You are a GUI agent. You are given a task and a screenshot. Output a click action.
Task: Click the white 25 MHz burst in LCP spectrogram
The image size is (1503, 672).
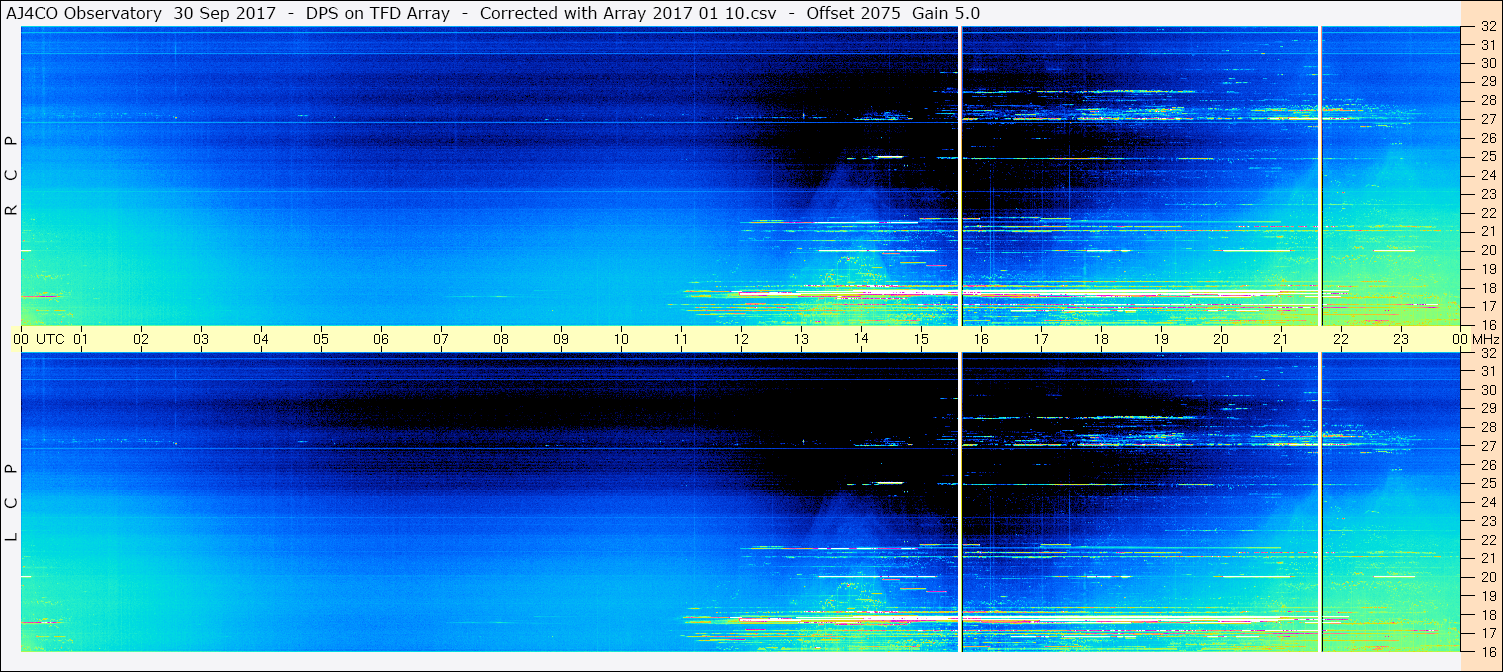(888, 483)
